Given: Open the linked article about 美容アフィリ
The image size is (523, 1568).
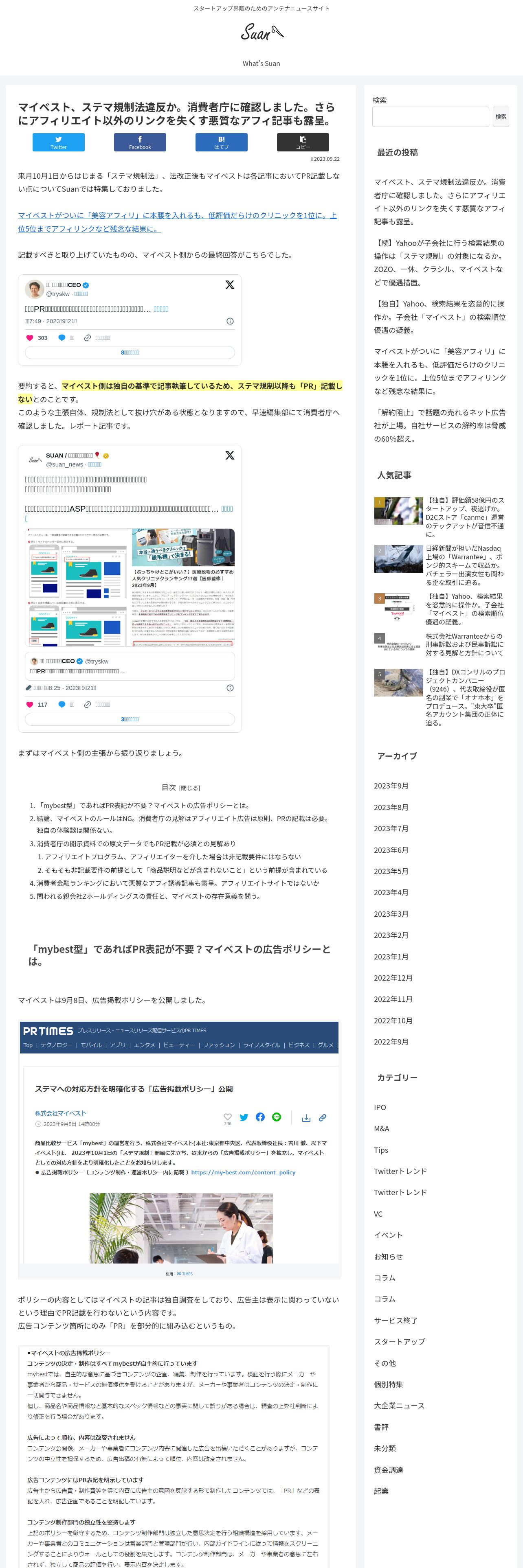Looking at the screenshot, I should [x=177, y=222].
